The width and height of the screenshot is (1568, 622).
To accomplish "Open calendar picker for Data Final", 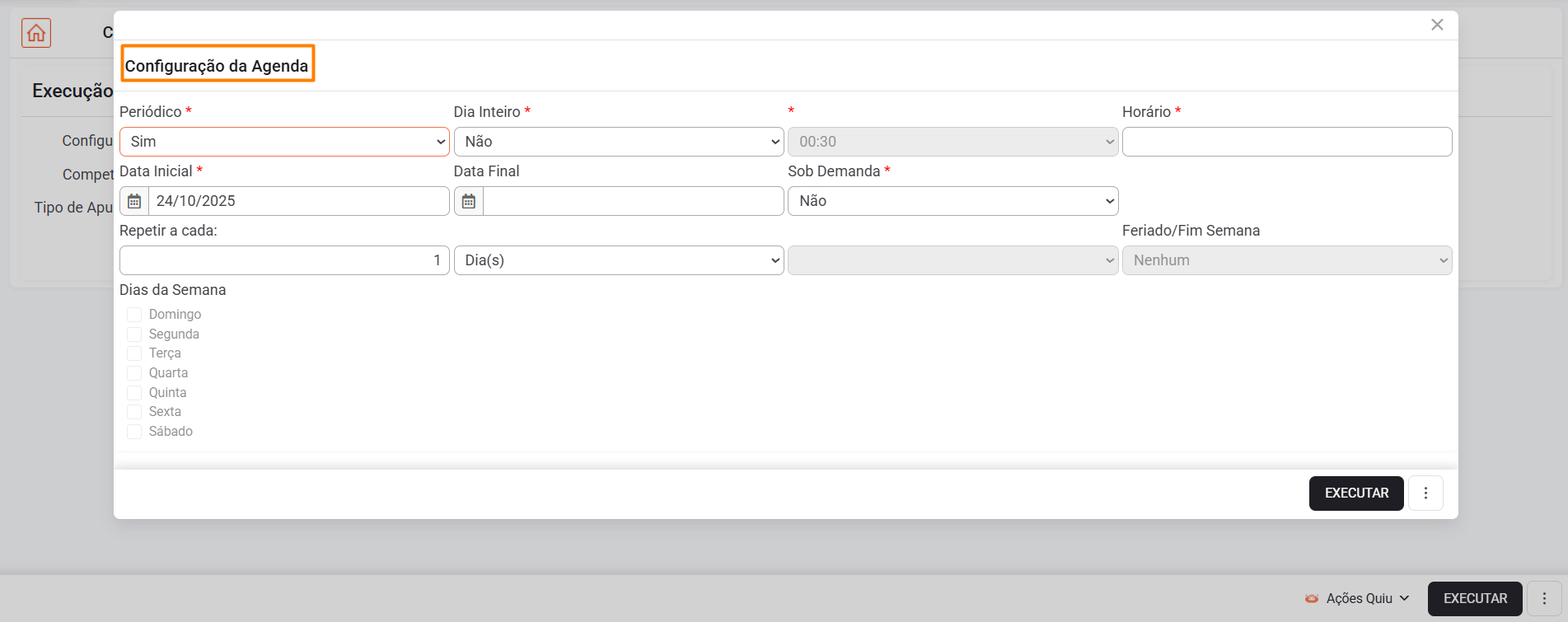I will tap(469, 201).
